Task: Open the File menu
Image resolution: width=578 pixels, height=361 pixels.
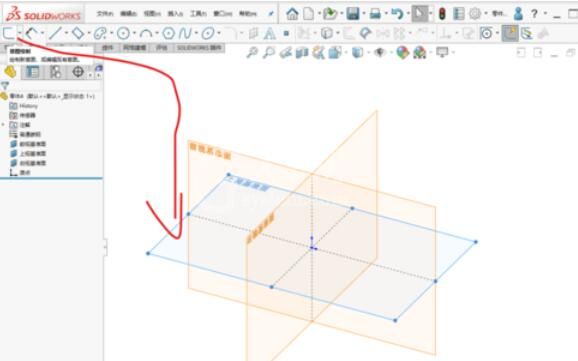Action: pyautogui.click(x=105, y=14)
